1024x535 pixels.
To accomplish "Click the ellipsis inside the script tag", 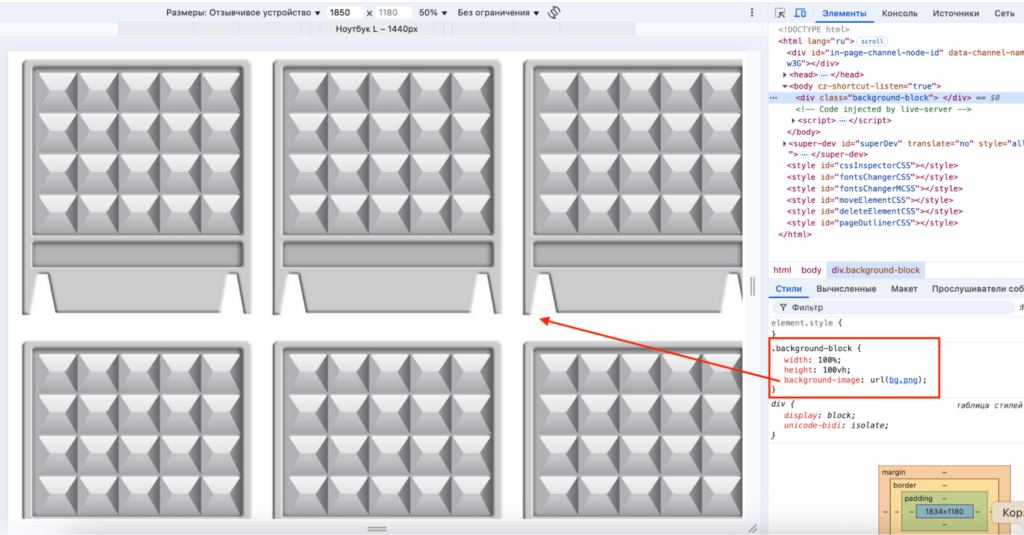I will point(843,120).
